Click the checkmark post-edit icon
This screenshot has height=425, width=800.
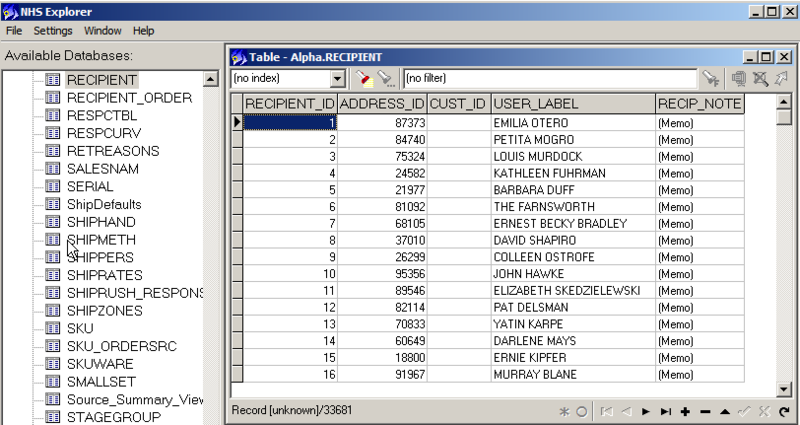[744, 411]
